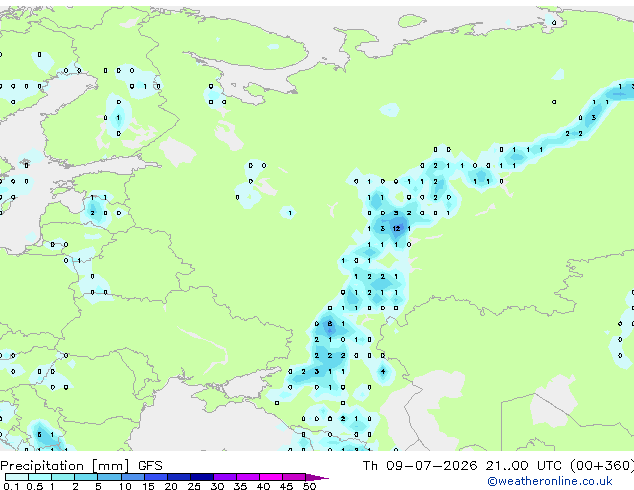634x490 pixels.
Task: Click the legend label '50'
Action: (x=309, y=486)
